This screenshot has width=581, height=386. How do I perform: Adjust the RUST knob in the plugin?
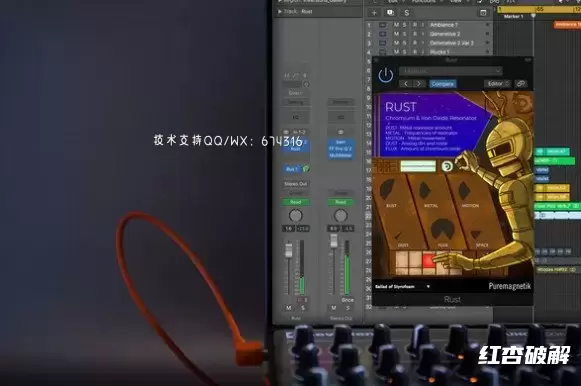pos(387,189)
